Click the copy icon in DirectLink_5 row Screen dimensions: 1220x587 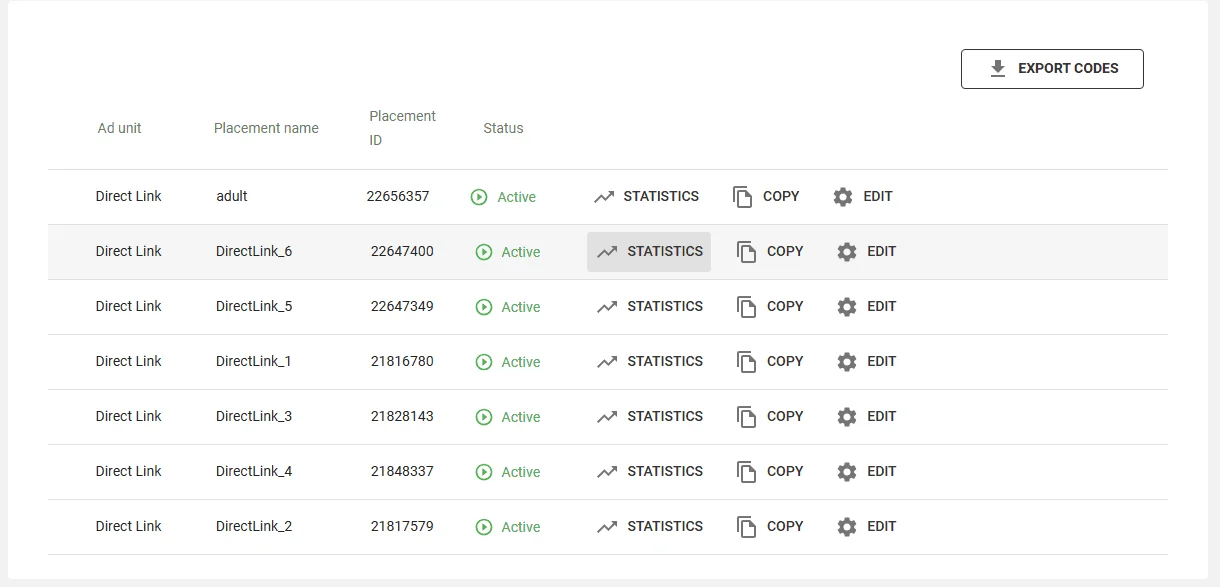746,307
